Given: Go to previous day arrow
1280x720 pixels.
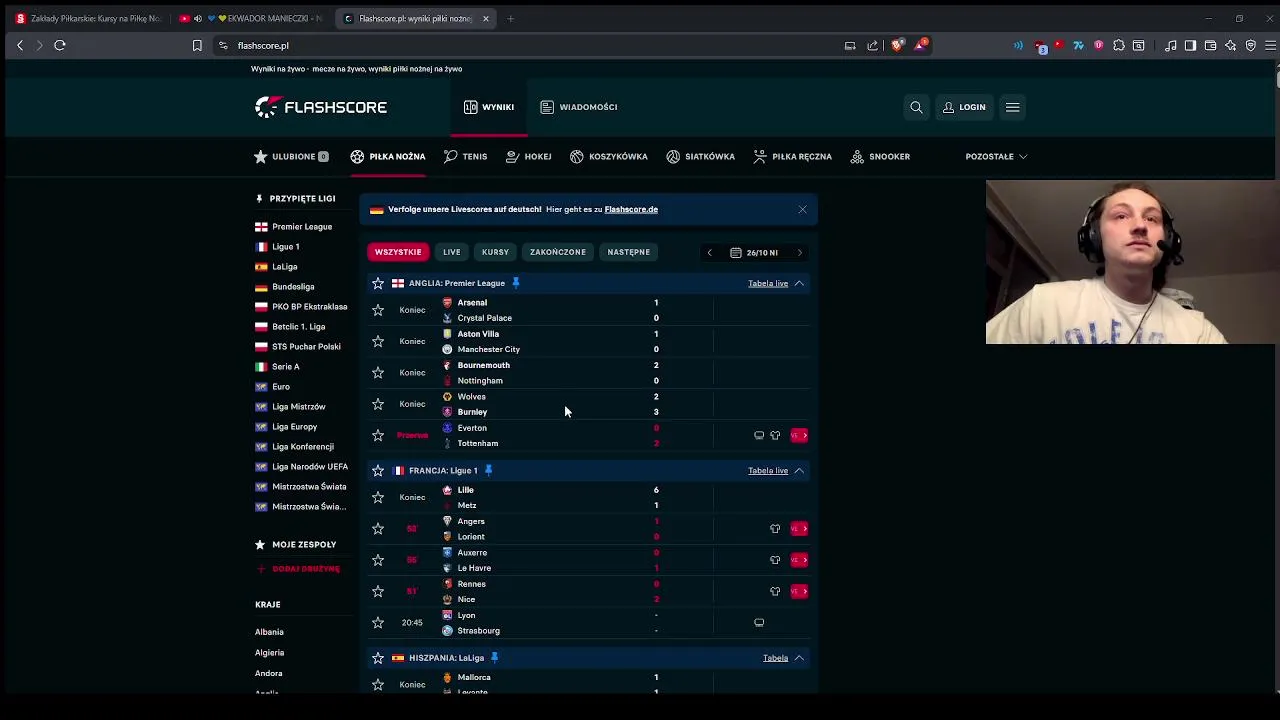Looking at the screenshot, I should pos(710,253).
